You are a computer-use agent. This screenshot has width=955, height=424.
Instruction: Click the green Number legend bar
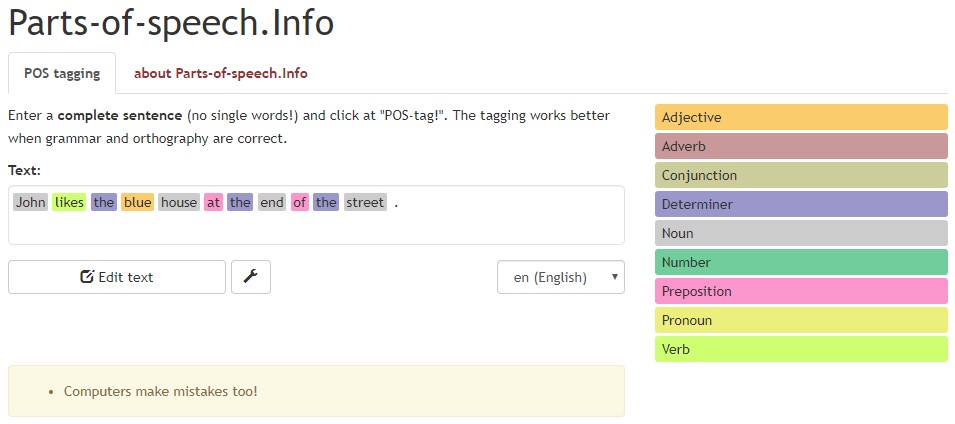tap(800, 262)
